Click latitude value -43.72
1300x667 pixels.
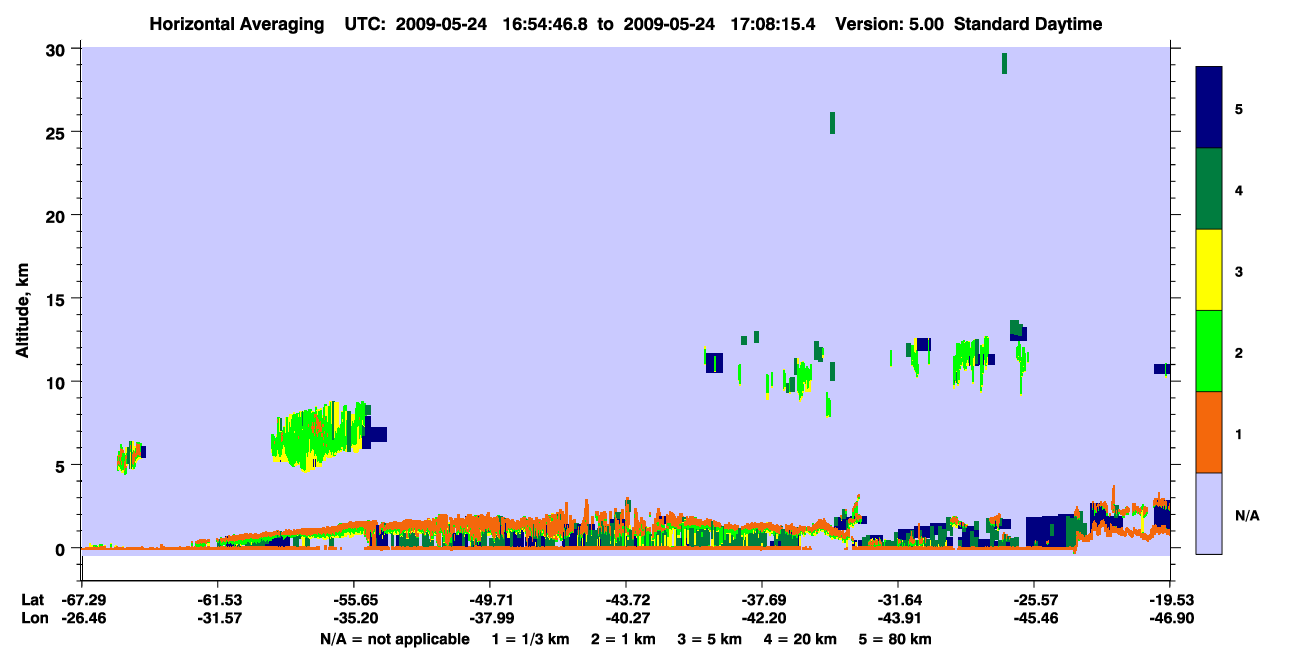[626, 600]
